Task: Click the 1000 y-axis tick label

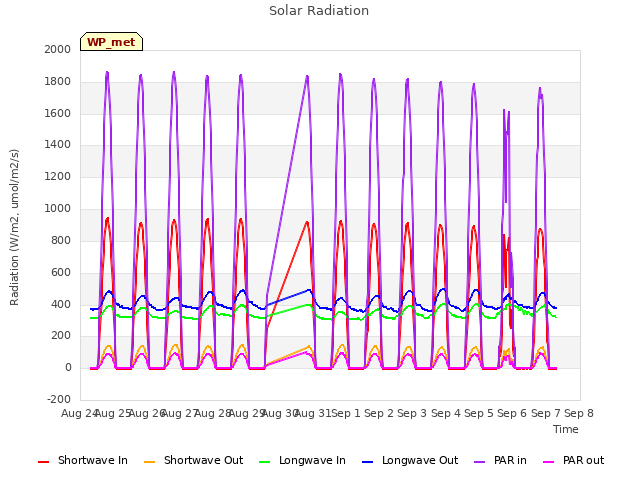Action: tap(58, 208)
